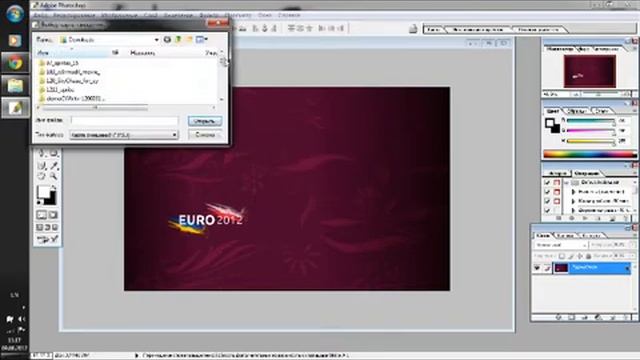Image resolution: width=640 pixels, height=360 pixels.
Task: Click the Открыть button in the dialog
Action: [x=205, y=121]
